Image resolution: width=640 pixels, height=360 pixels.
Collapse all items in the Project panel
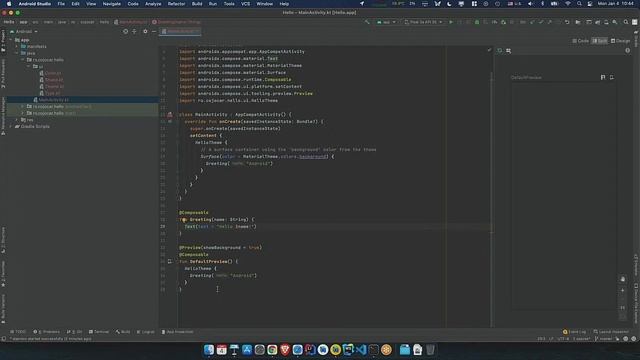pos(134,31)
